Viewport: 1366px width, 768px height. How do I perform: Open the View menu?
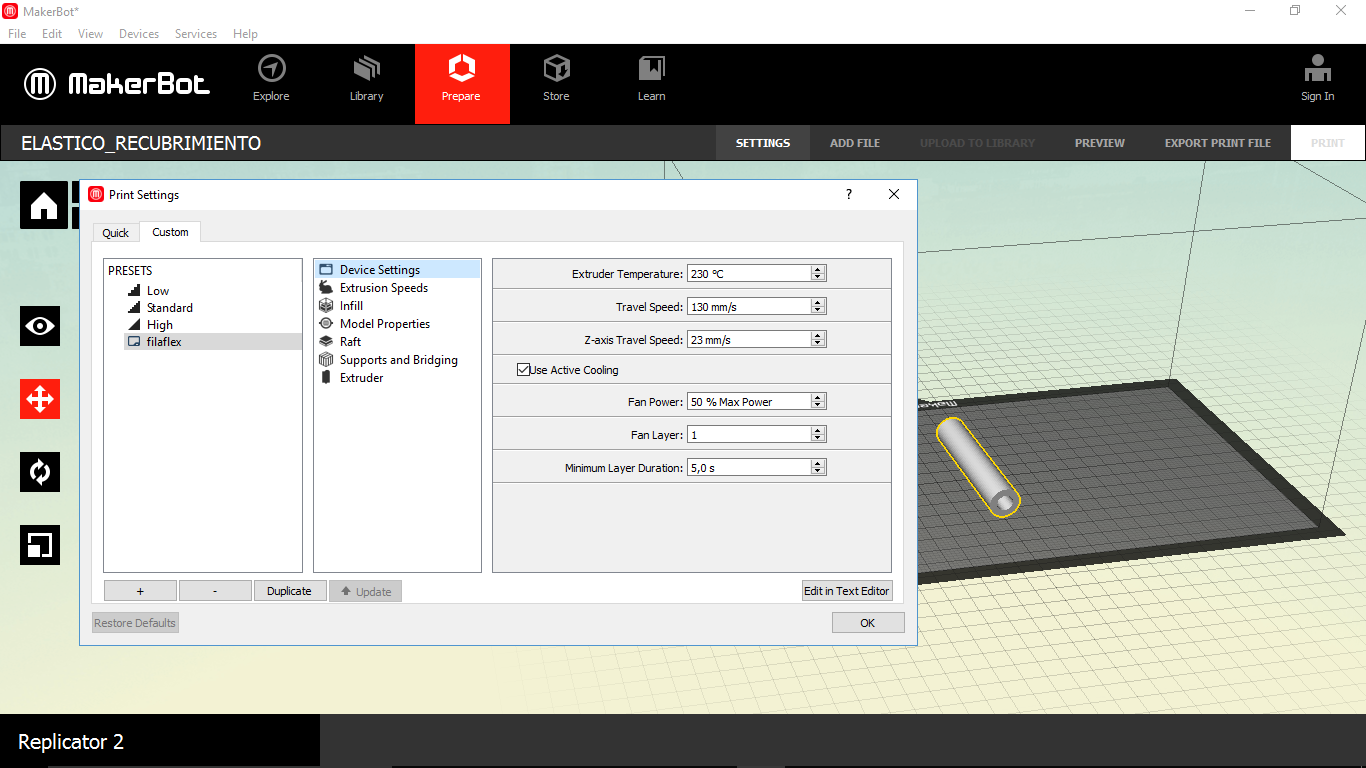pyautogui.click(x=91, y=33)
